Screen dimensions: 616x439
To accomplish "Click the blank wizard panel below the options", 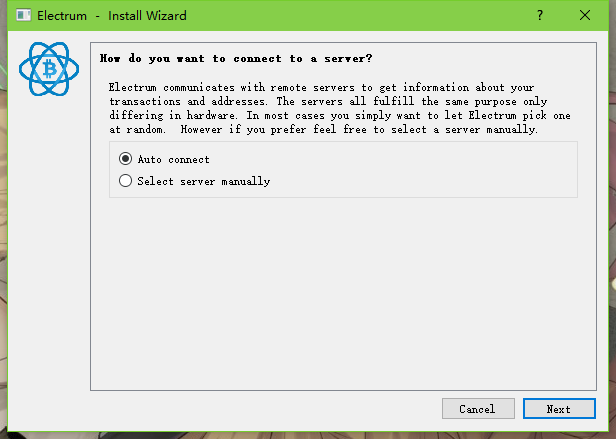I will 343,293.
